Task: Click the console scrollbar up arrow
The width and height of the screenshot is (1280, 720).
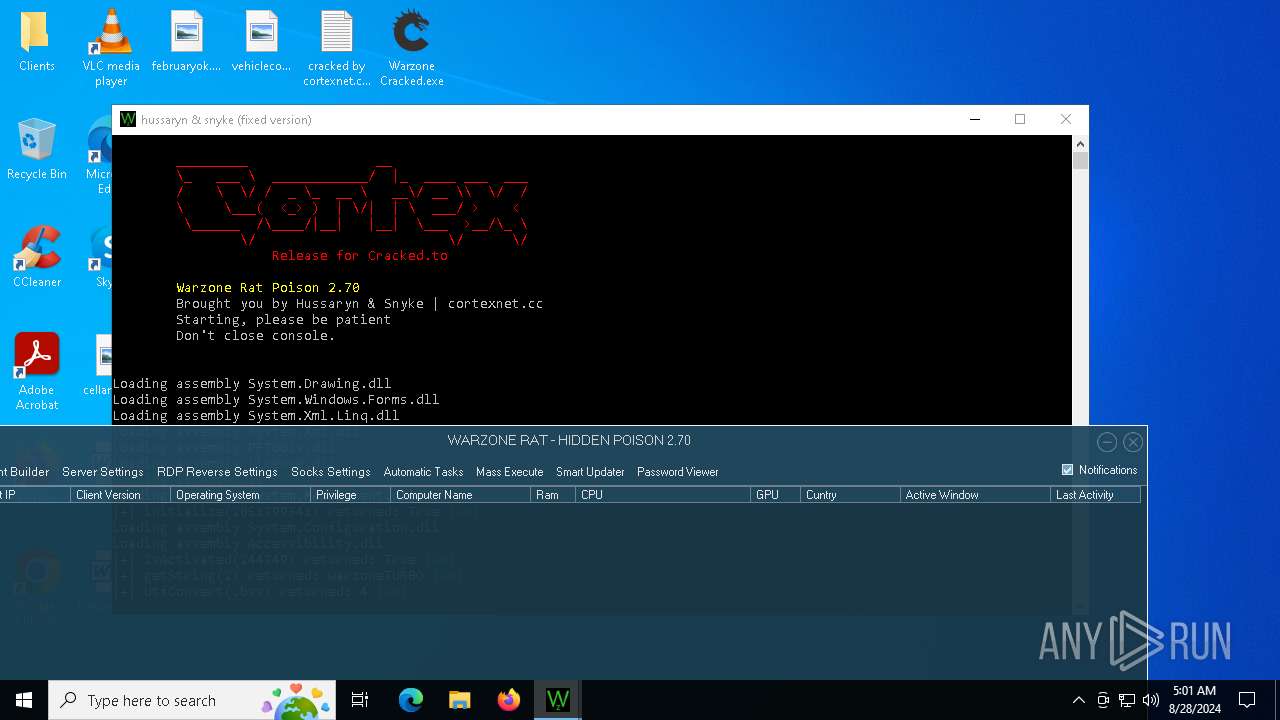Action: click(x=1080, y=145)
